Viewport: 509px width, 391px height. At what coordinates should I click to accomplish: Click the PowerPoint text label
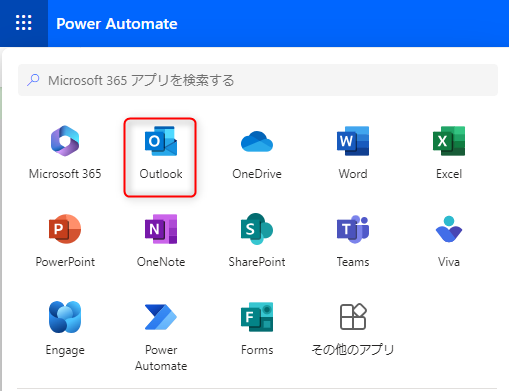[65, 262]
